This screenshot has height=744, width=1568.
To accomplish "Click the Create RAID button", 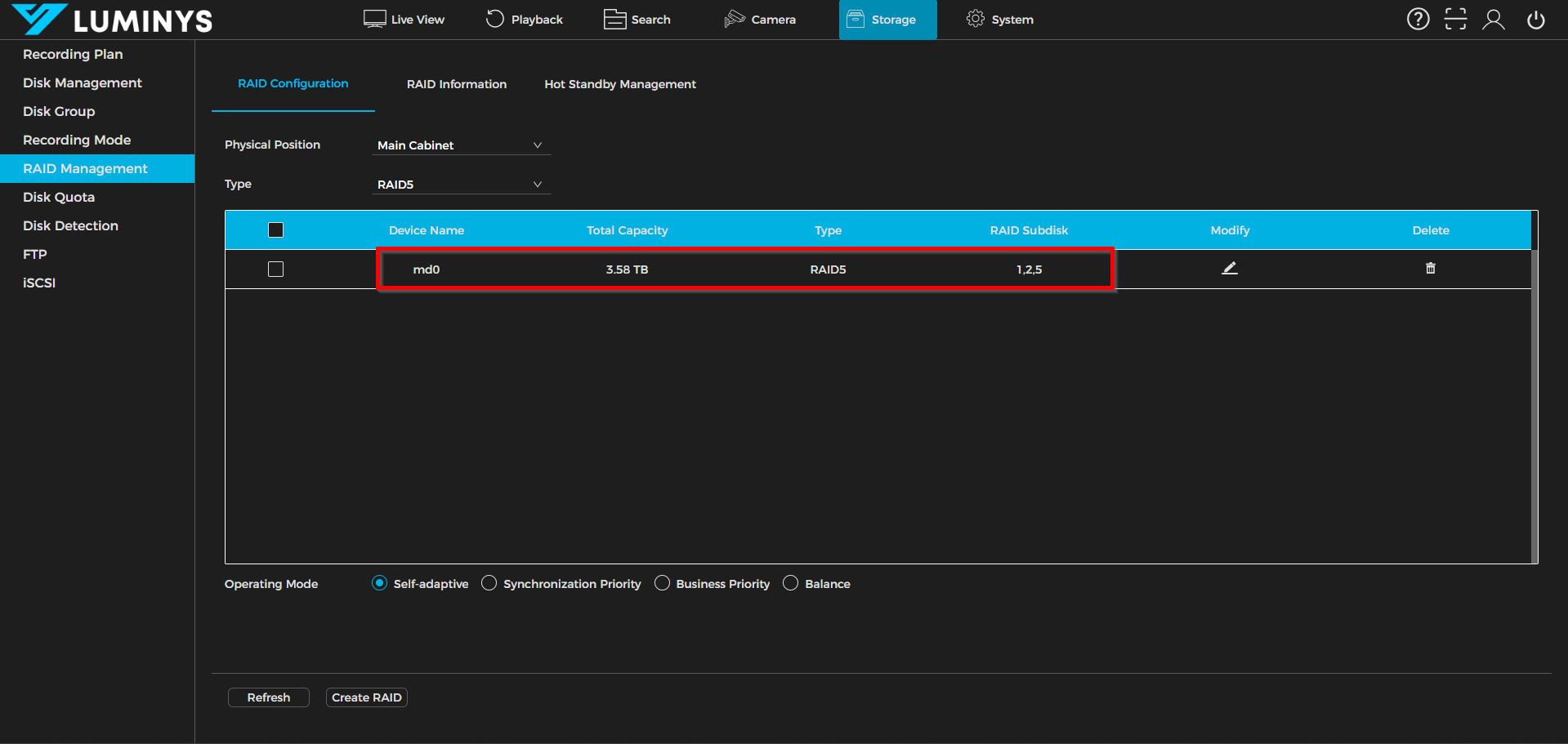I will click(366, 697).
